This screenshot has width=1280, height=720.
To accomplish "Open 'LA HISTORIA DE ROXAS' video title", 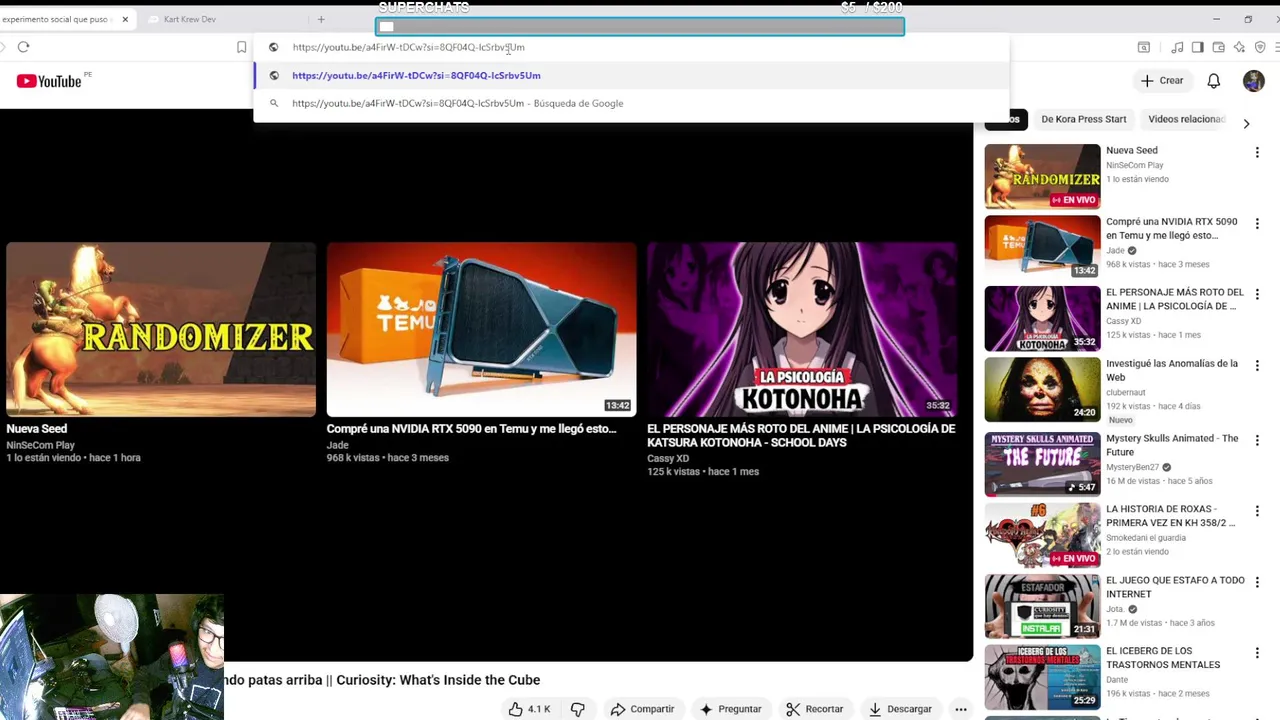I will pyautogui.click(x=1171, y=516).
